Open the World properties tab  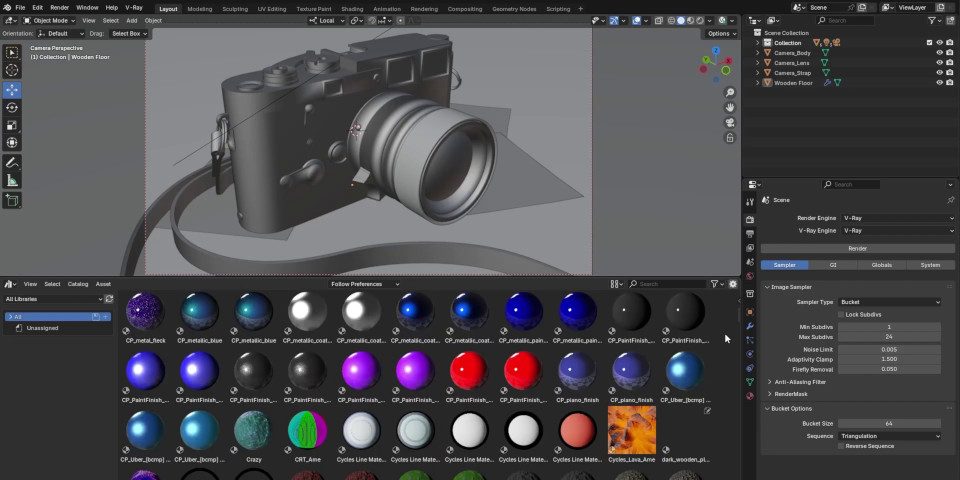coord(750,276)
